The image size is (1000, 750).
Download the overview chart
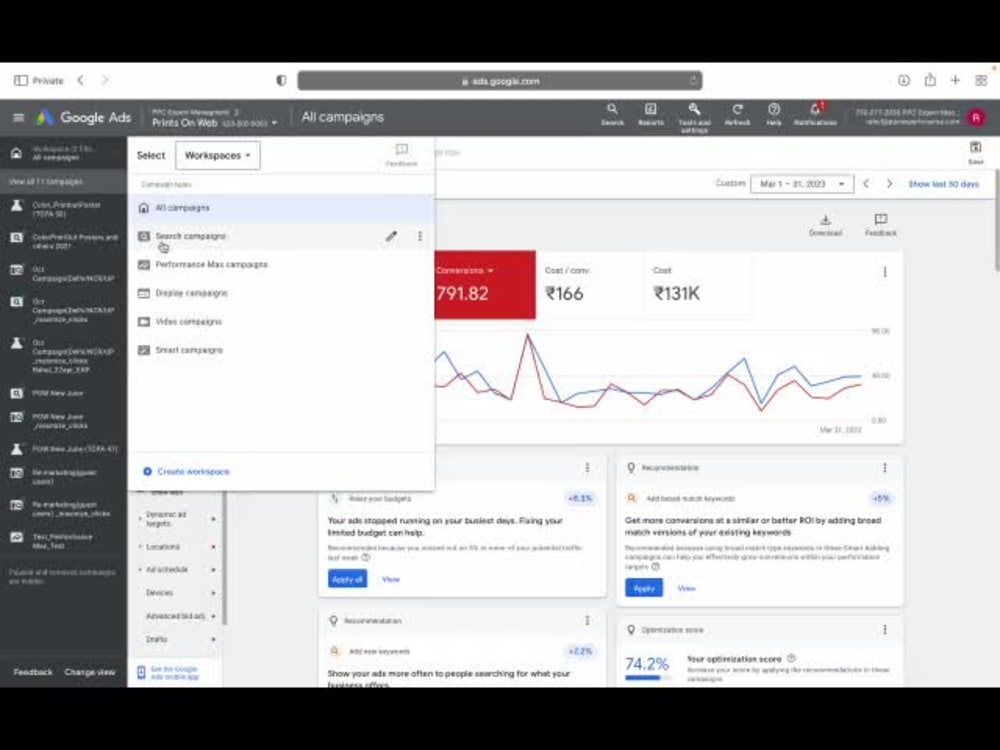[x=825, y=225]
